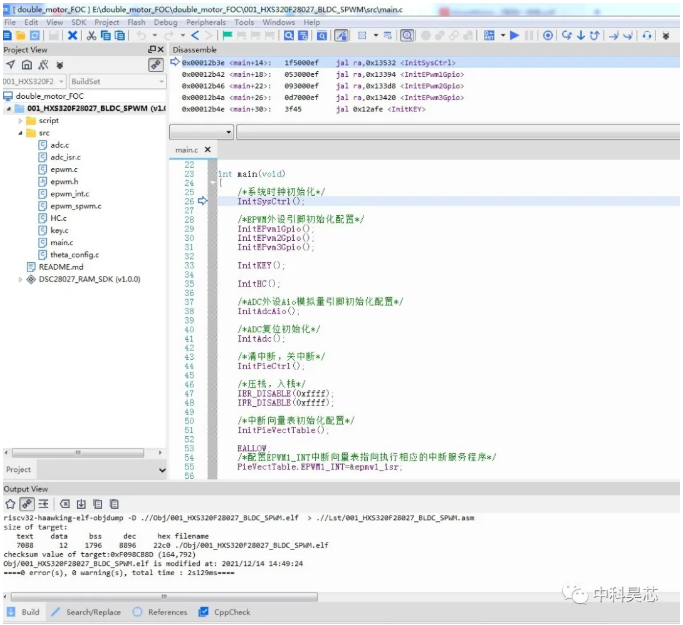Screen dimensions: 683x625
Task: Click the yellow Open folder toolbar icon
Action: click(20, 36)
